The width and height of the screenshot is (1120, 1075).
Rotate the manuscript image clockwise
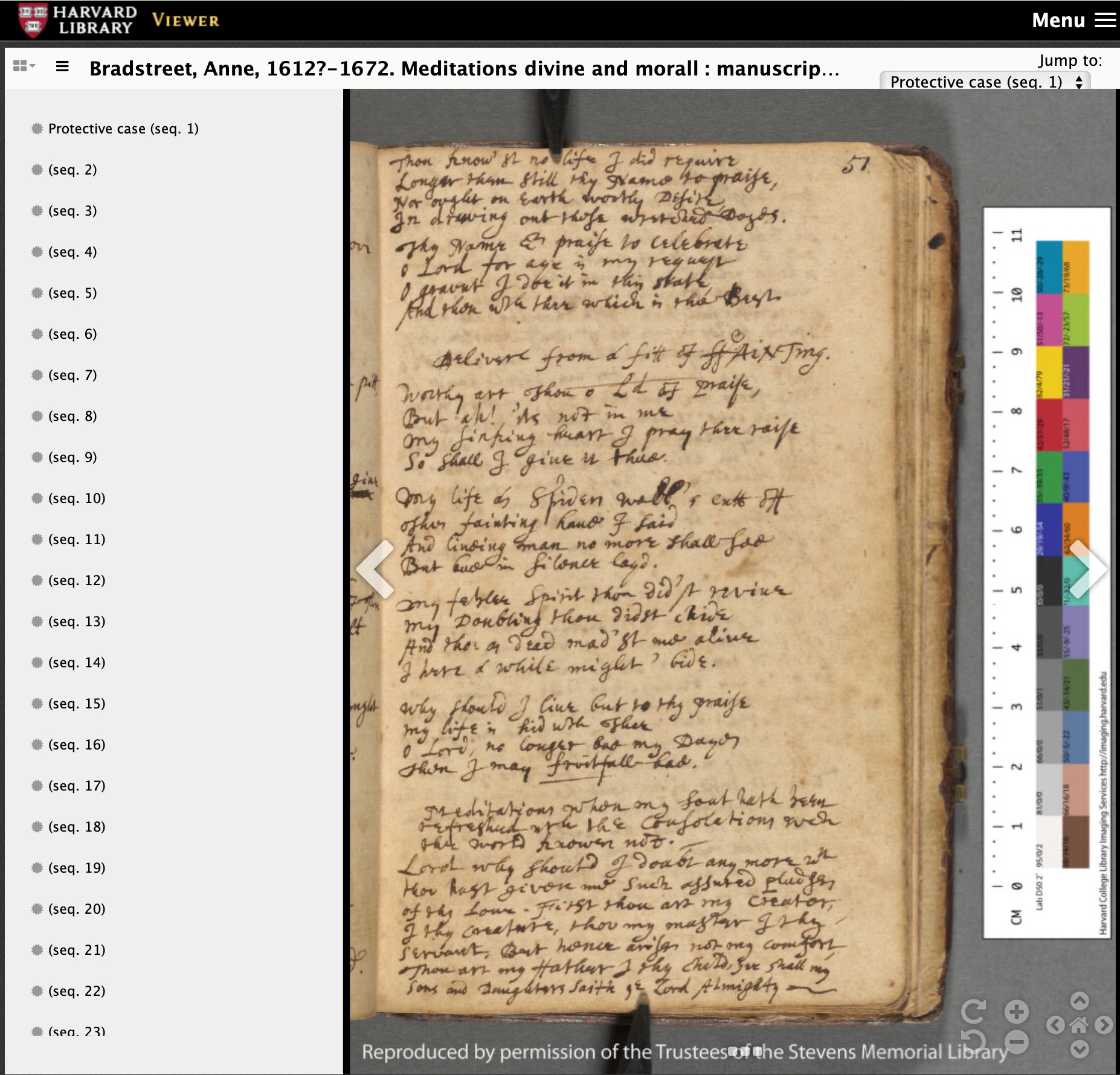tap(973, 1012)
